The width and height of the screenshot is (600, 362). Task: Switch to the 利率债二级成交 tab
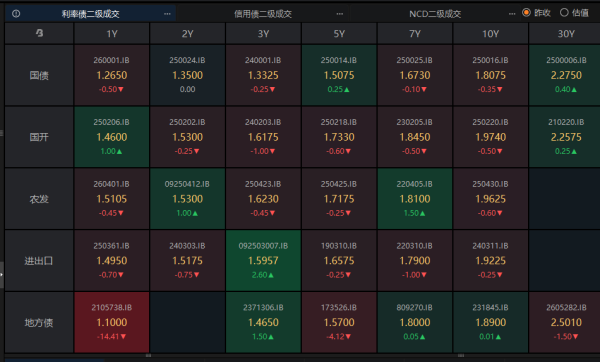tap(91, 14)
